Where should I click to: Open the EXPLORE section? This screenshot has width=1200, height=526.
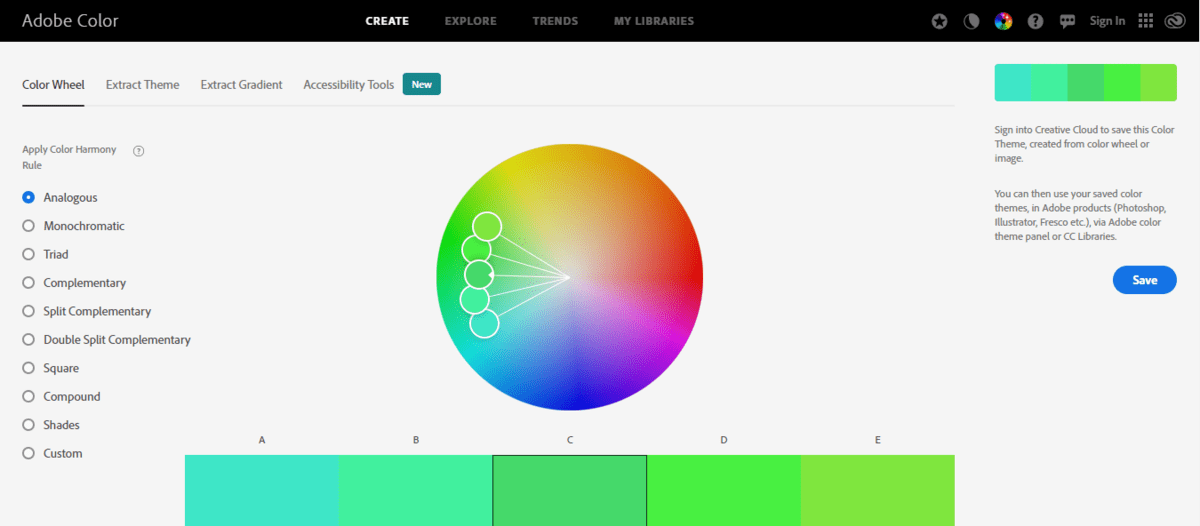point(470,21)
